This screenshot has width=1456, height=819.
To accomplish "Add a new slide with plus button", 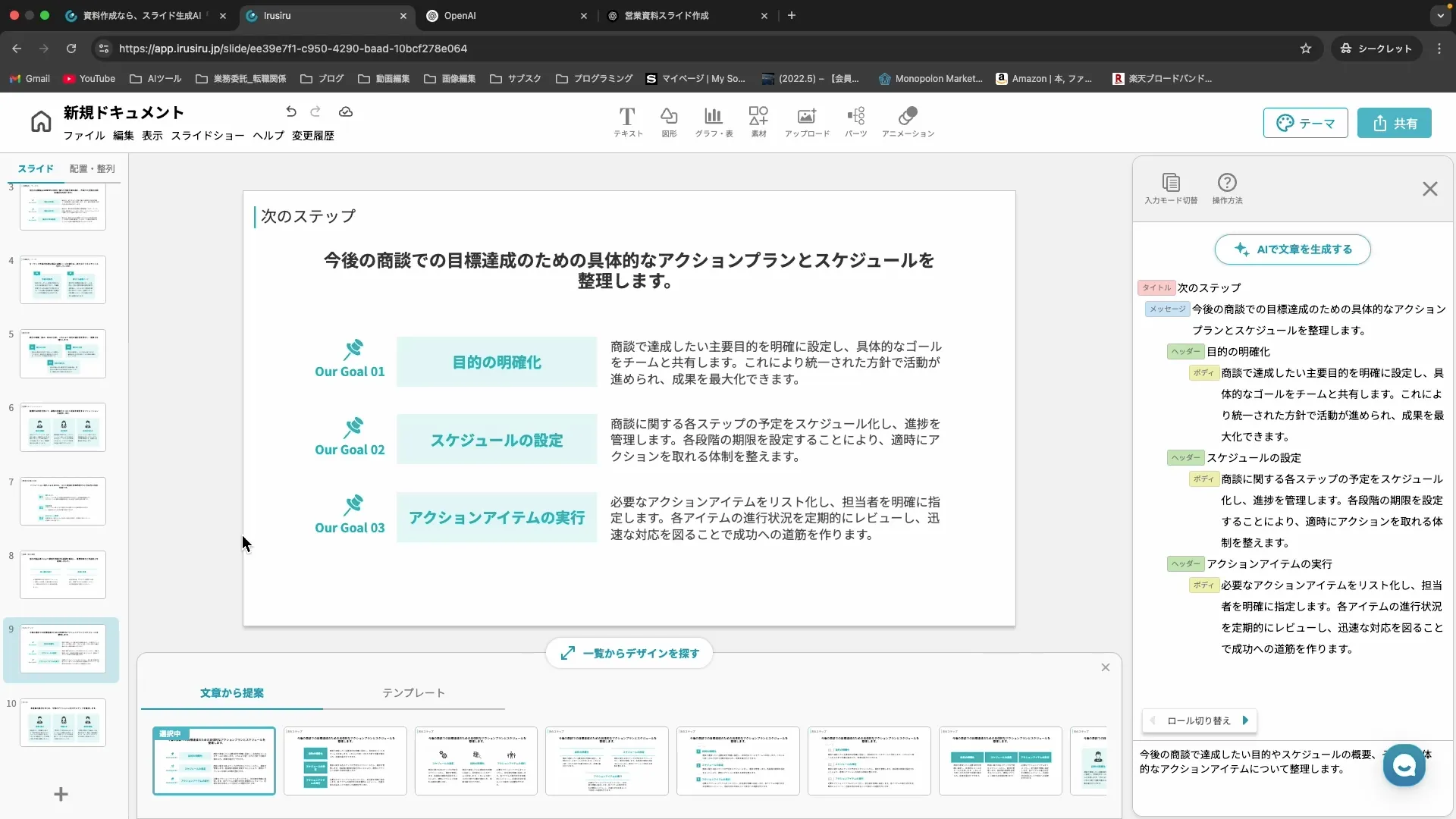I will click(x=61, y=794).
